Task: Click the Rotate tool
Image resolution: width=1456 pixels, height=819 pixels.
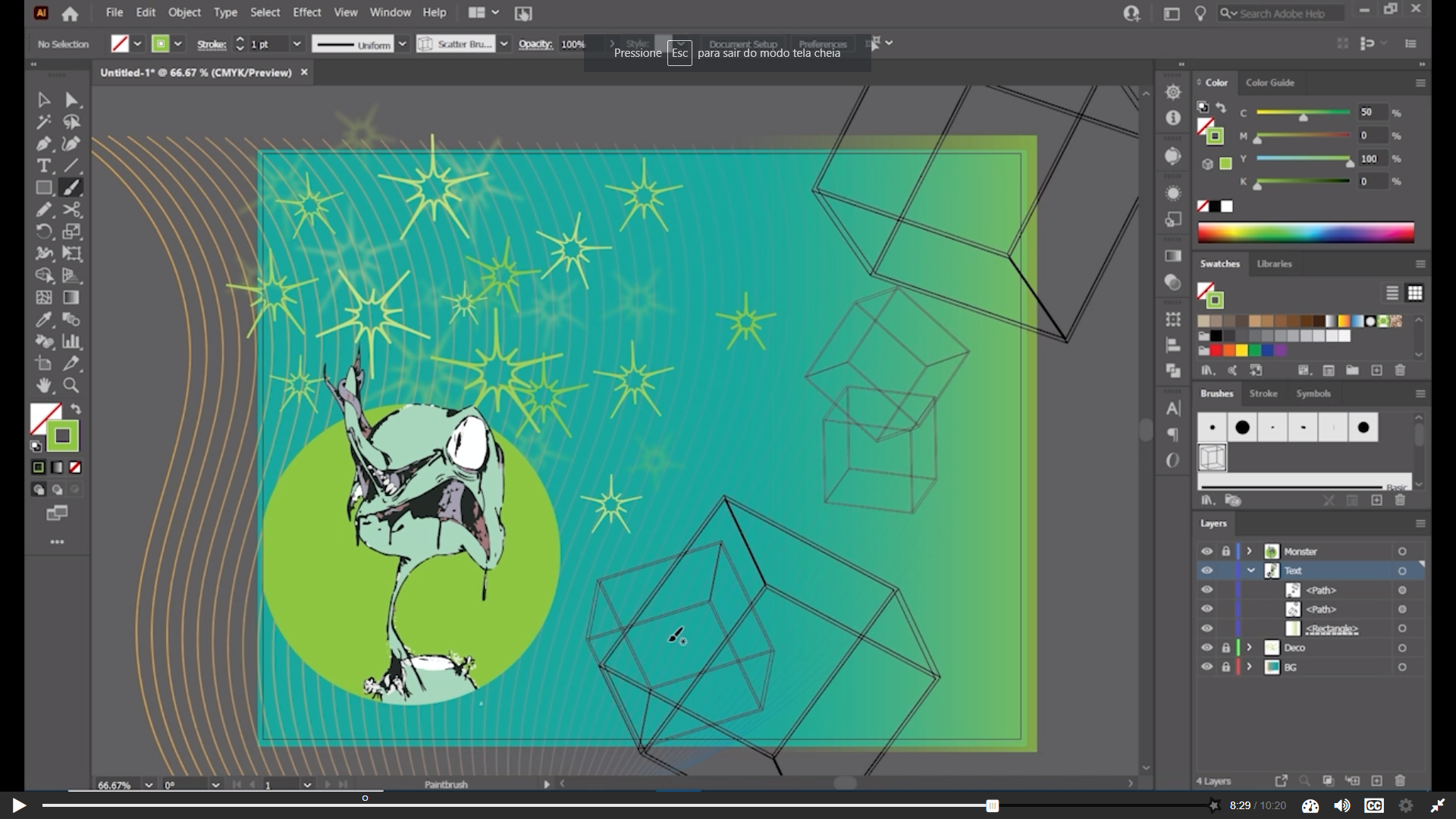Action: tap(44, 232)
